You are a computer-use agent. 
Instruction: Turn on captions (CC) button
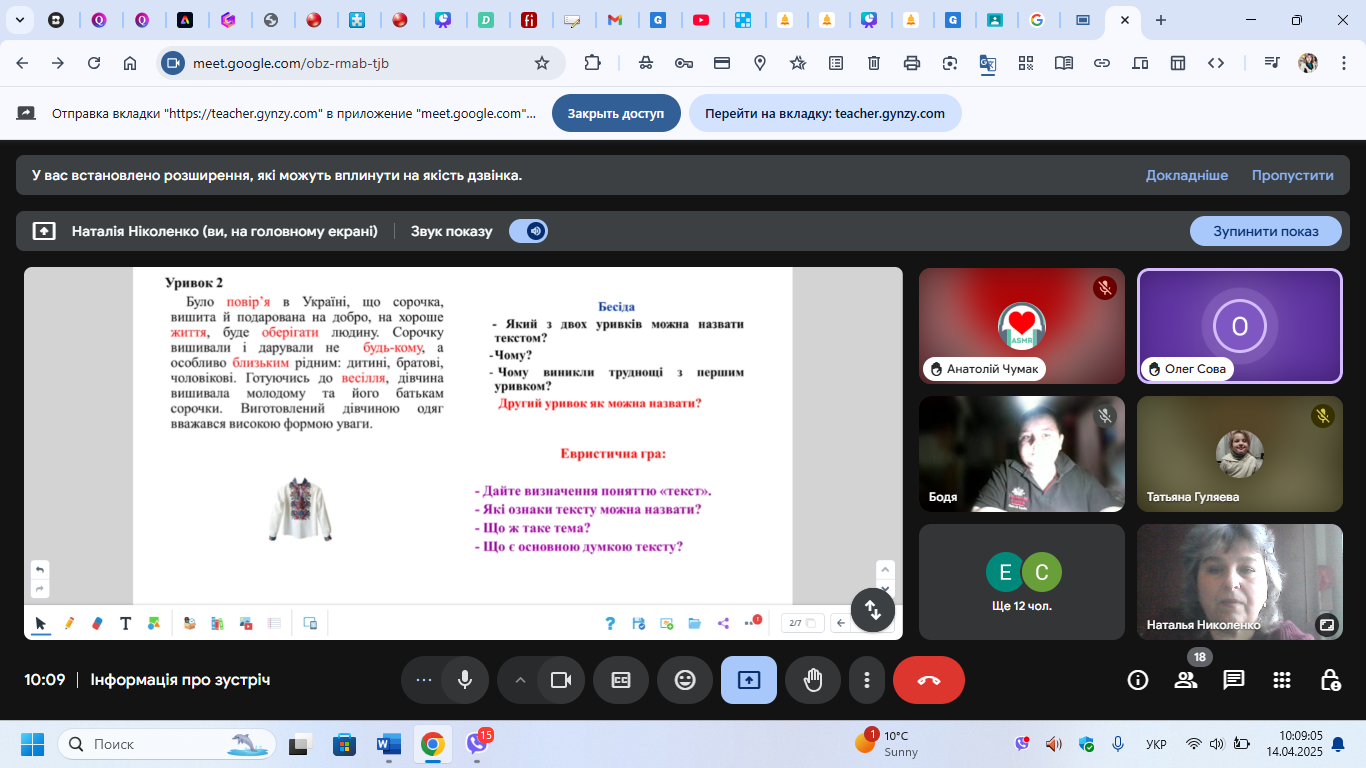pos(621,680)
